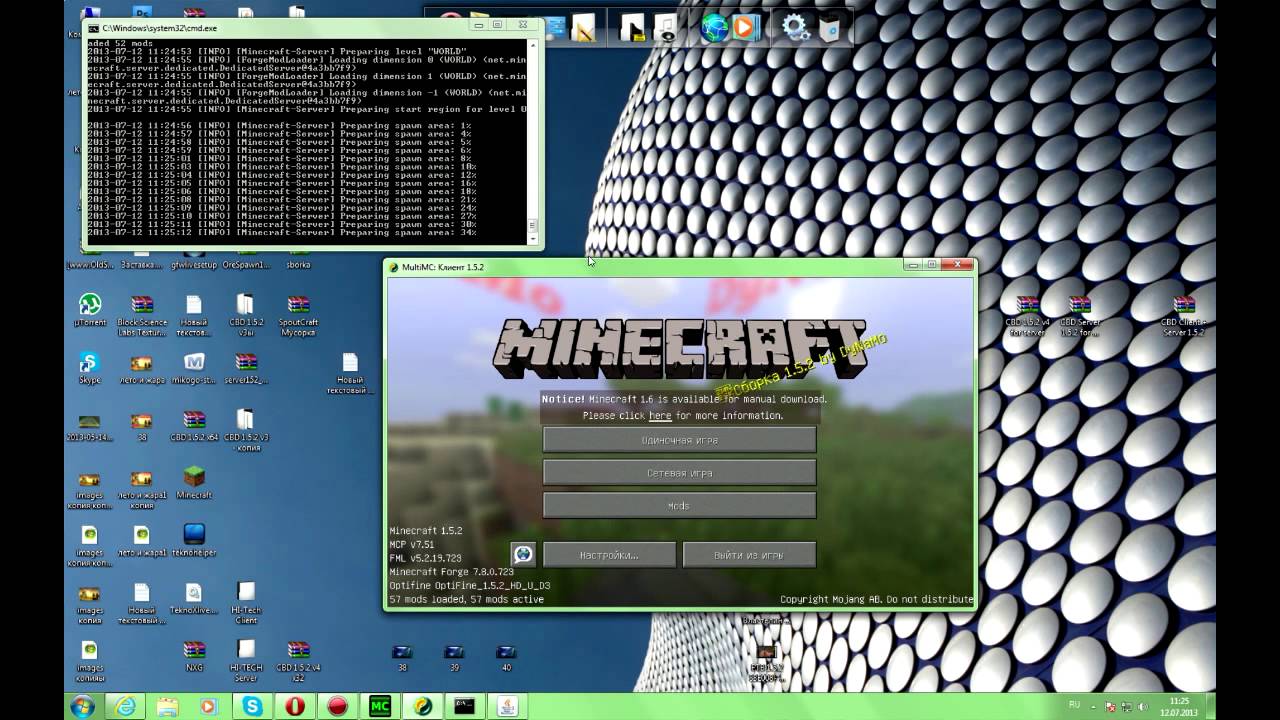The width and height of the screenshot is (1280, 720).
Task: Open Windows Explorer folder on taskbar
Action: pyautogui.click(x=167, y=706)
